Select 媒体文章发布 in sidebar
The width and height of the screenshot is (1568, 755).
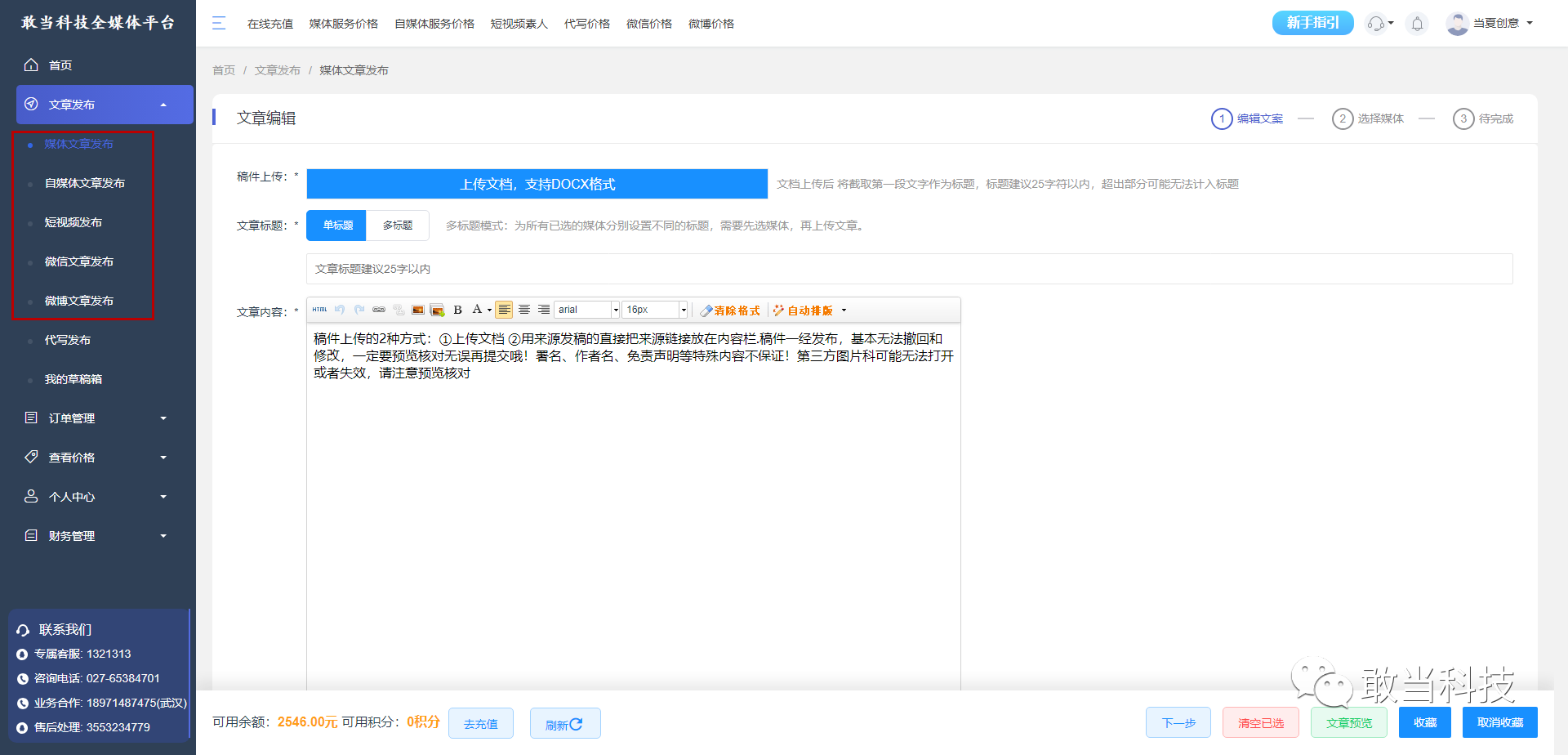(79, 144)
